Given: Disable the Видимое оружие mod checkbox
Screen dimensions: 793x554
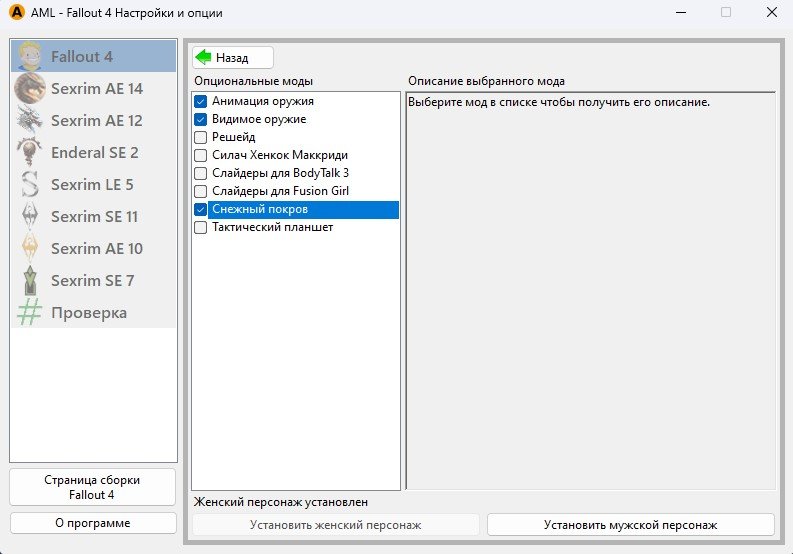Looking at the screenshot, I should (x=201, y=120).
